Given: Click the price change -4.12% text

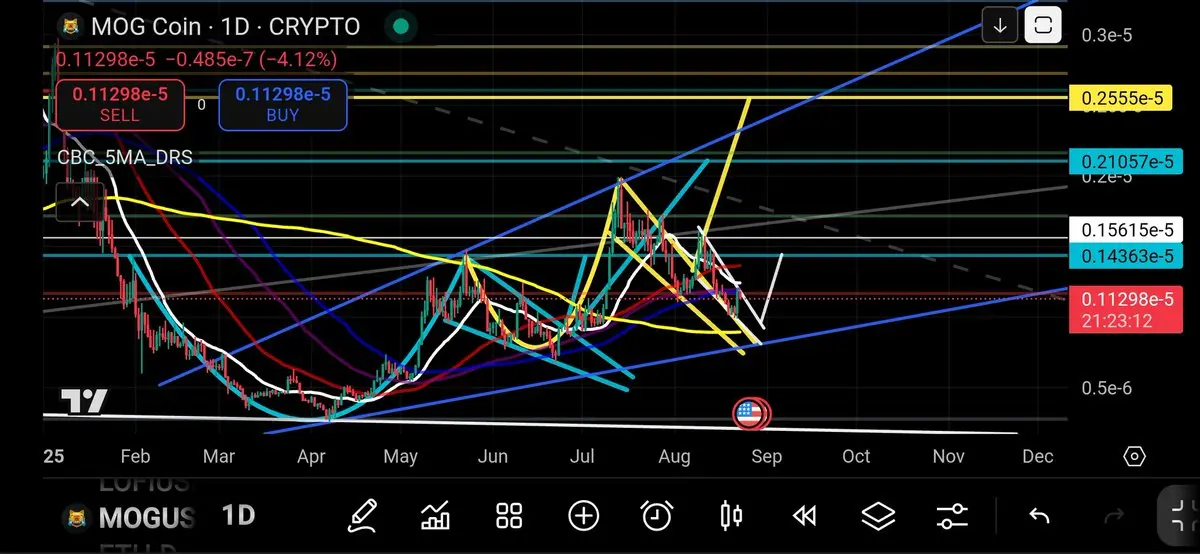Looking at the screenshot, I should coord(298,59).
